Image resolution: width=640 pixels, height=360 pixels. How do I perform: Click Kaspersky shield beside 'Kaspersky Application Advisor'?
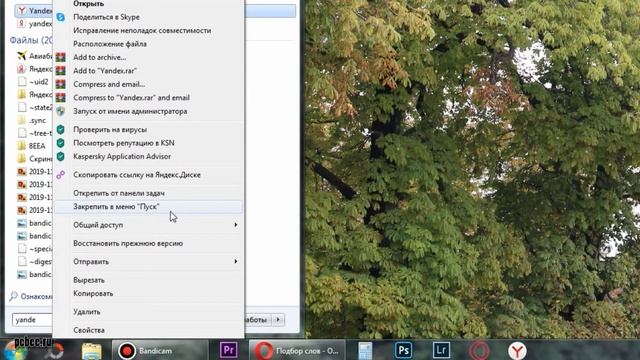(60, 157)
